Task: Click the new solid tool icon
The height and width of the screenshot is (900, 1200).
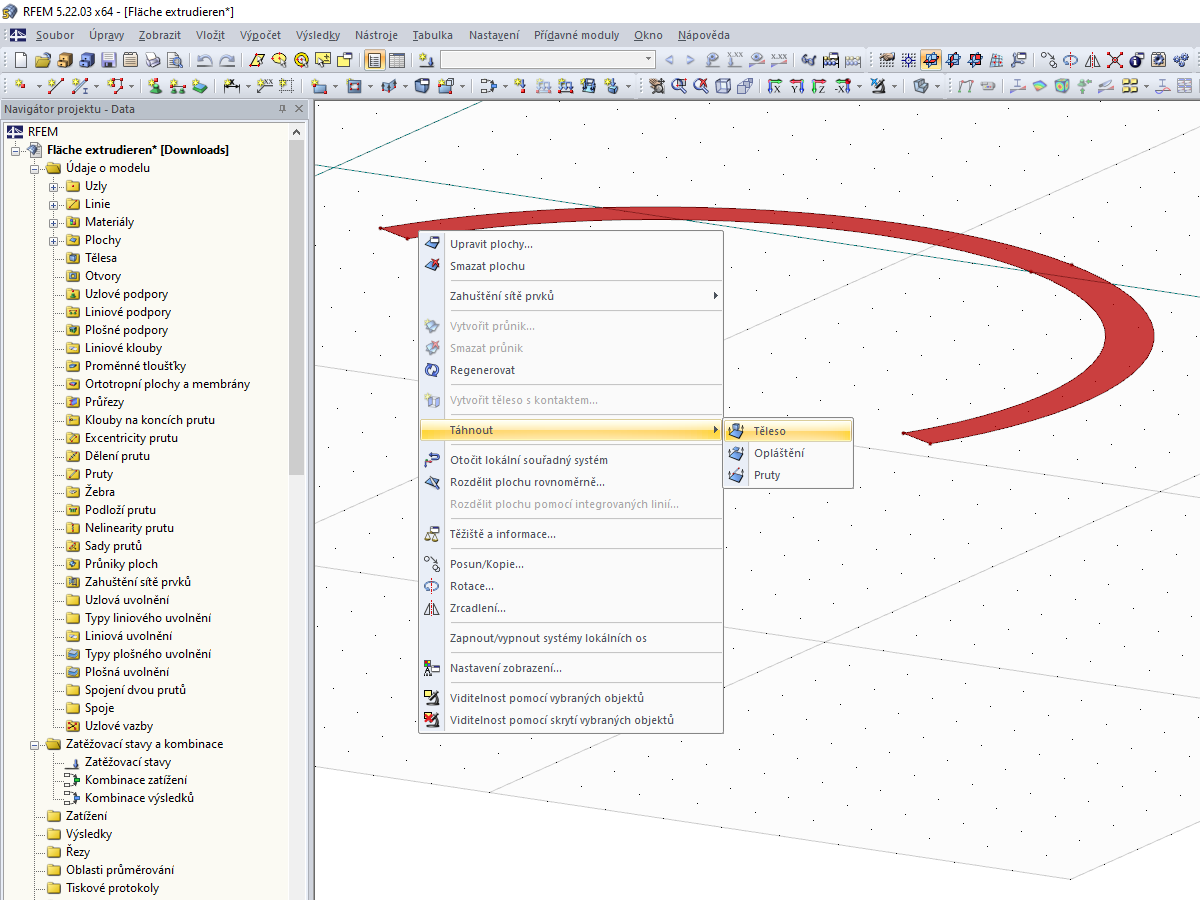Action: point(423,86)
